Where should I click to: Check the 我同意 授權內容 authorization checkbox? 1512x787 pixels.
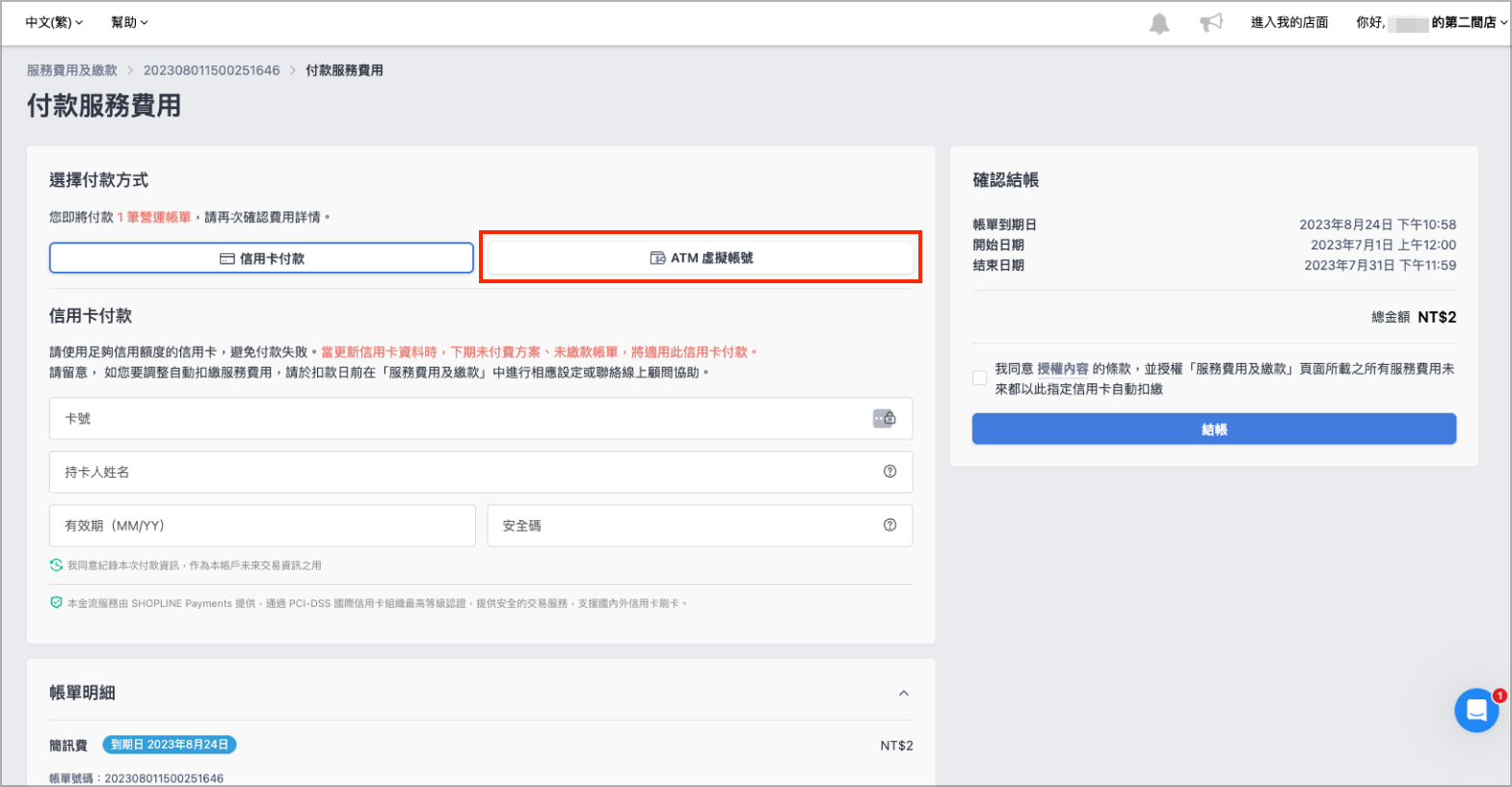point(979,378)
